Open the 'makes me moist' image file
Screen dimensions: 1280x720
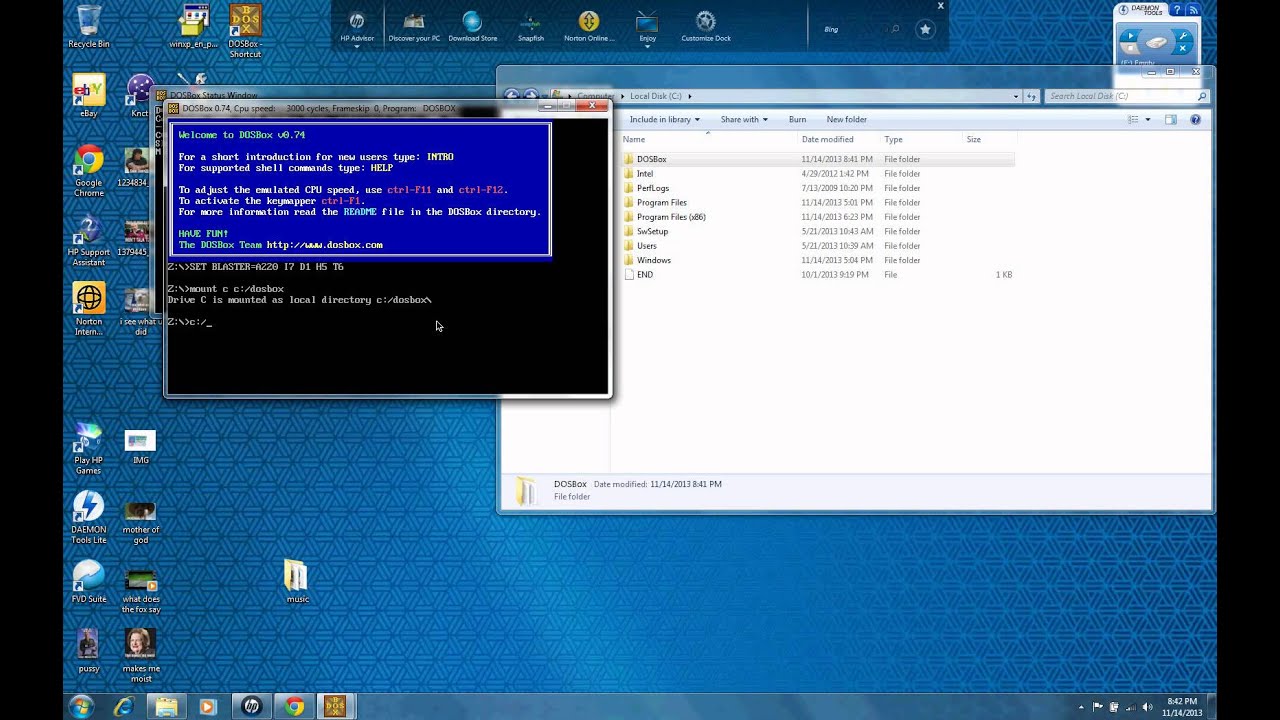140,656
